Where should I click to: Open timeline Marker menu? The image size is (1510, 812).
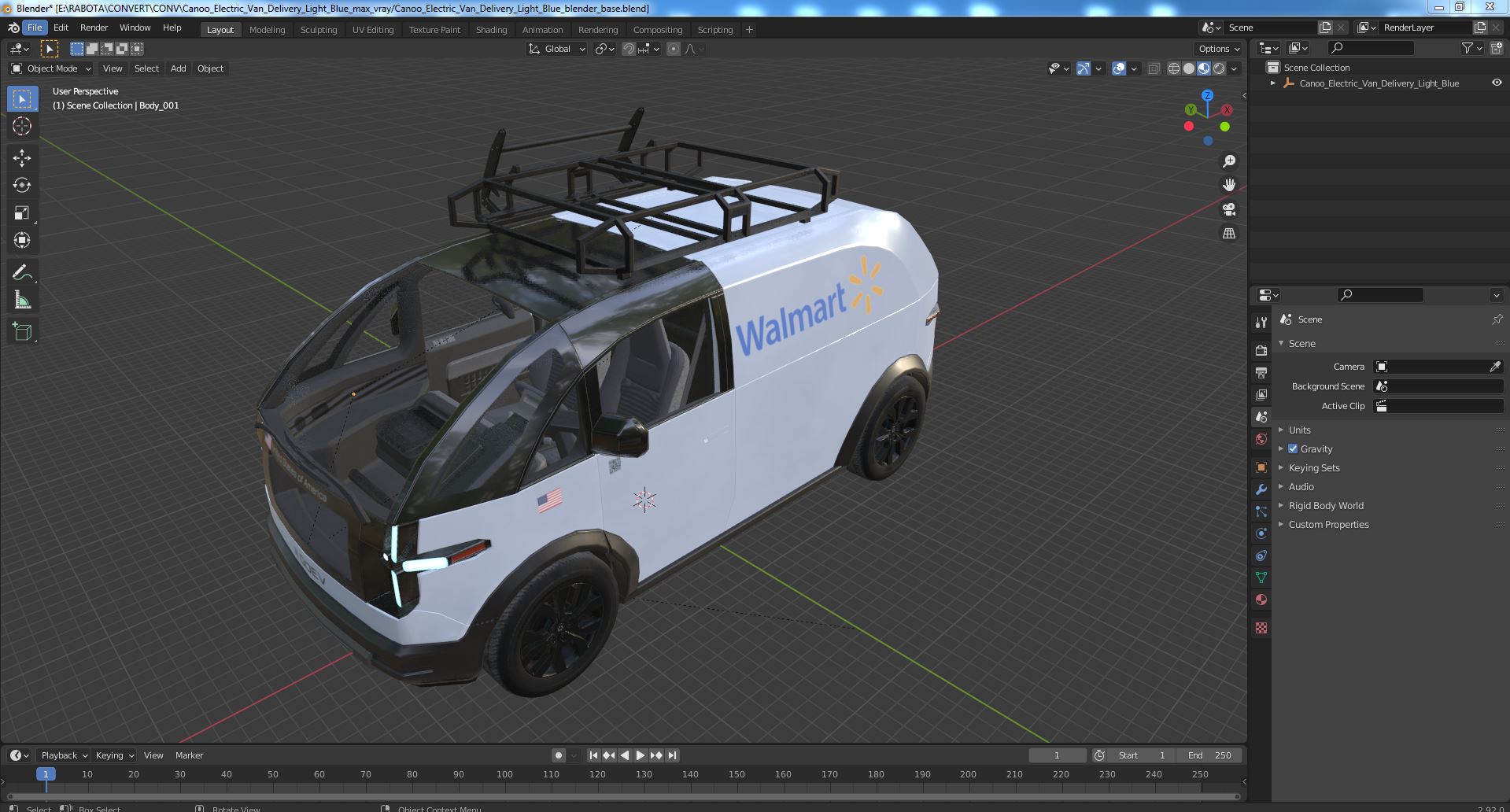pos(189,755)
